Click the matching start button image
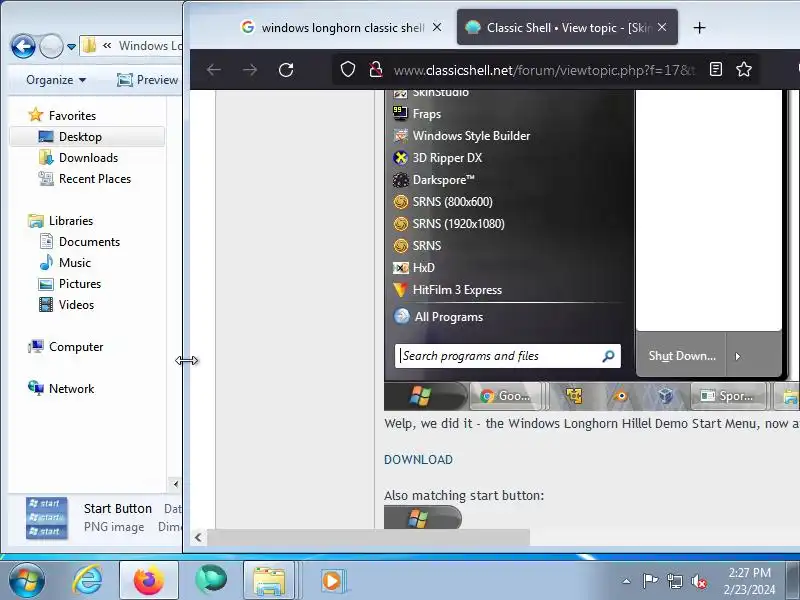Viewport: 800px width, 600px height. (x=423, y=517)
